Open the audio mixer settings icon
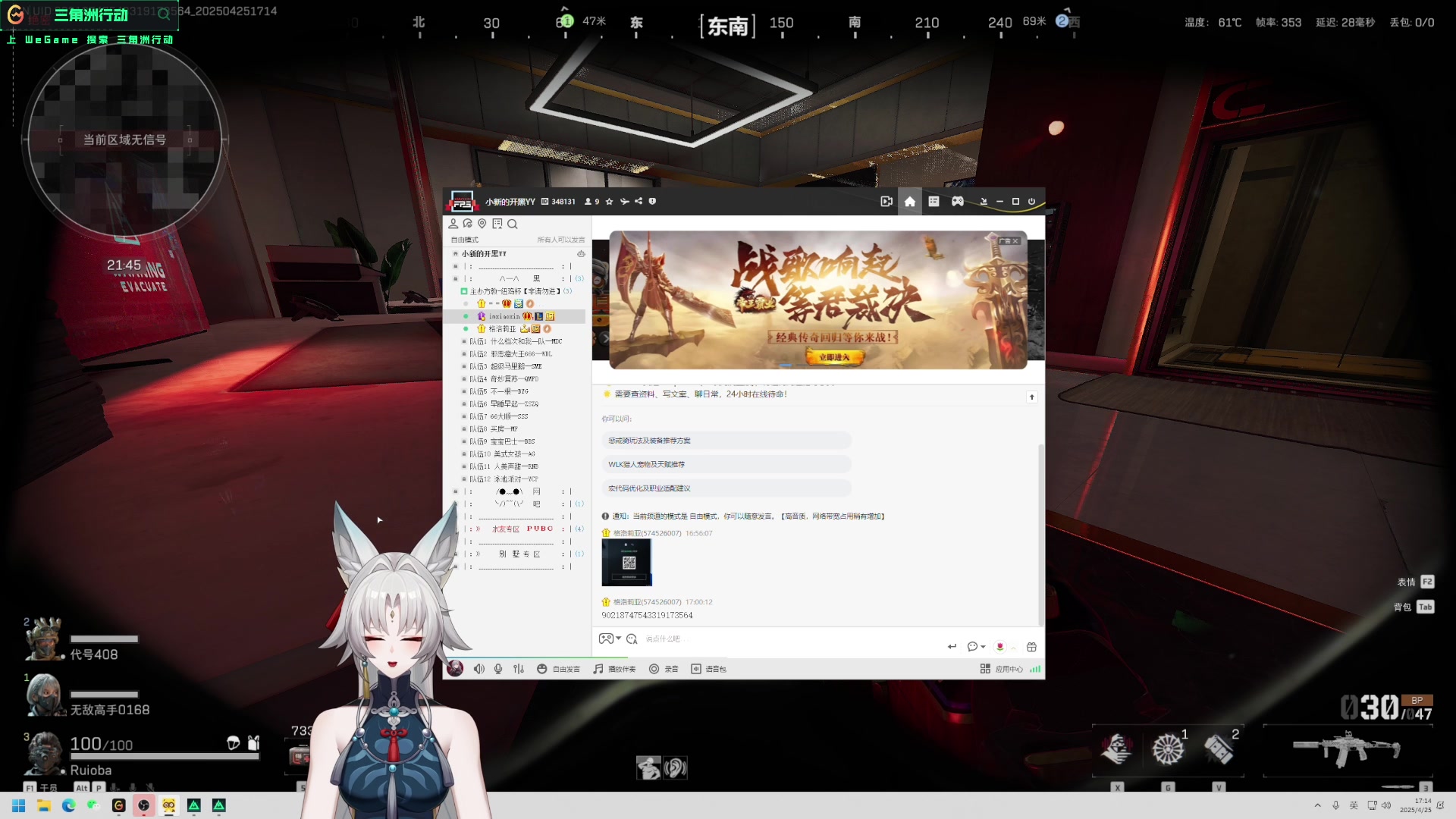Viewport: 1456px width, 819px height. 519,669
